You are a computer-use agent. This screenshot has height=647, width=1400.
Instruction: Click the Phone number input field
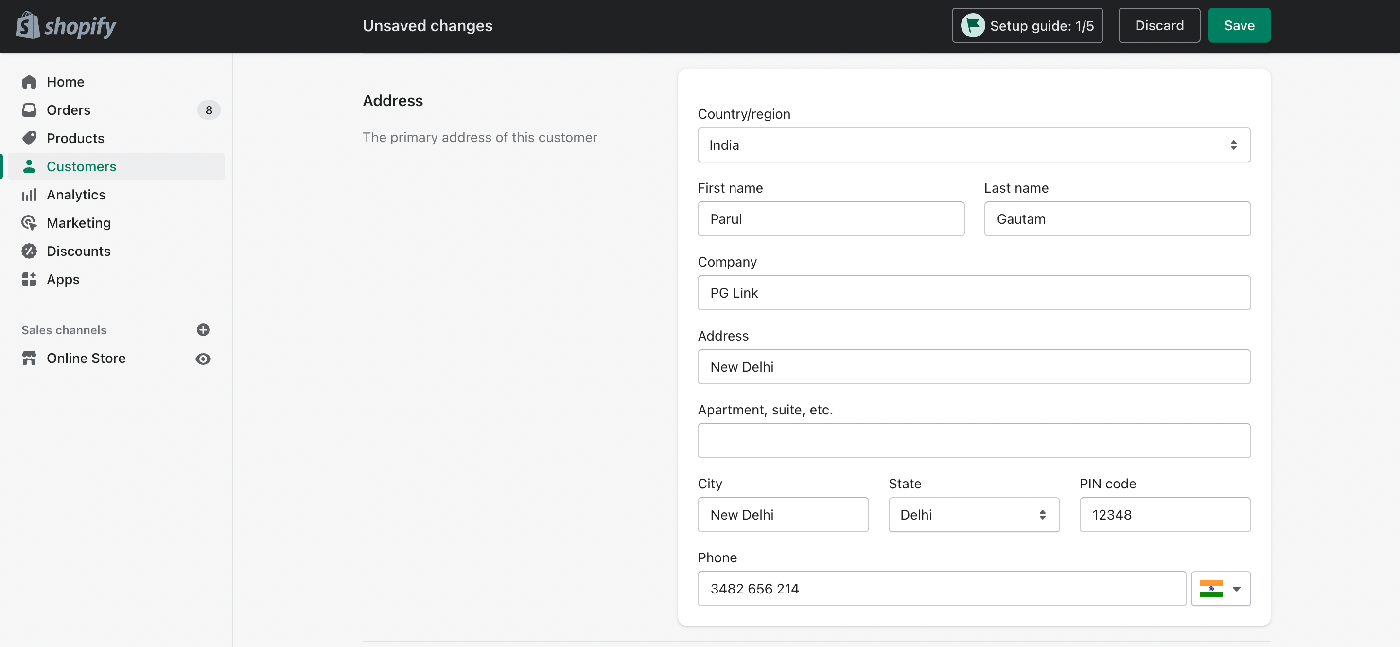[x=942, y=589]
